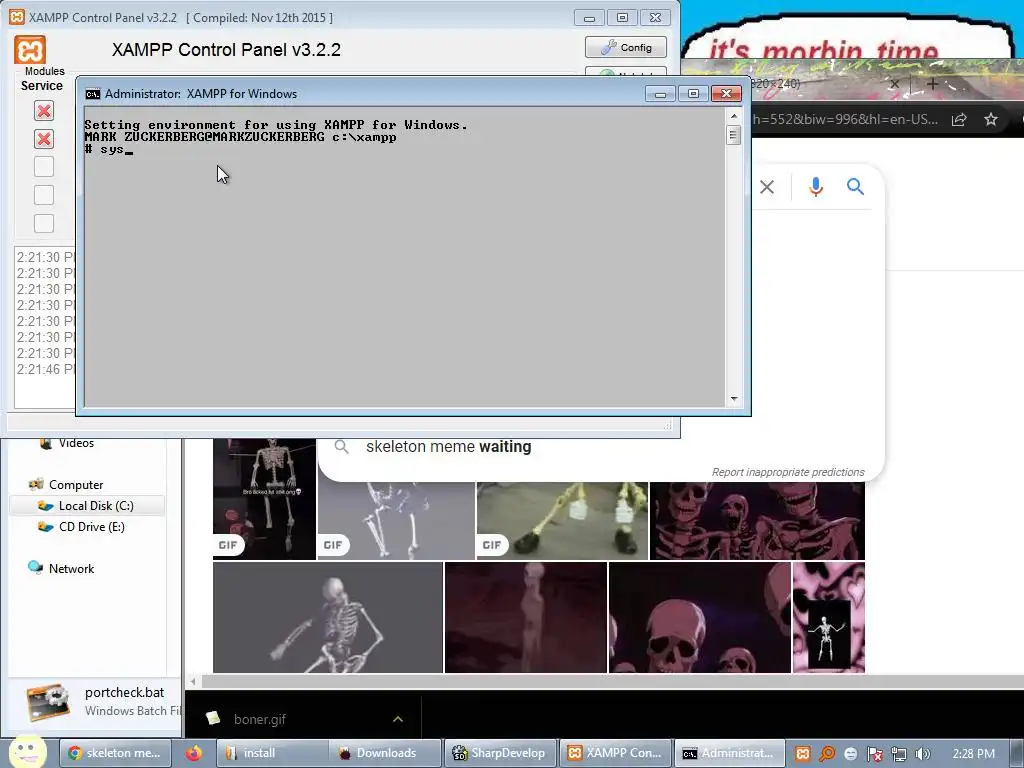1024x768 pixels.
Task: Switch to XAMPP Con... taskbar button
Action: point(615,753)
